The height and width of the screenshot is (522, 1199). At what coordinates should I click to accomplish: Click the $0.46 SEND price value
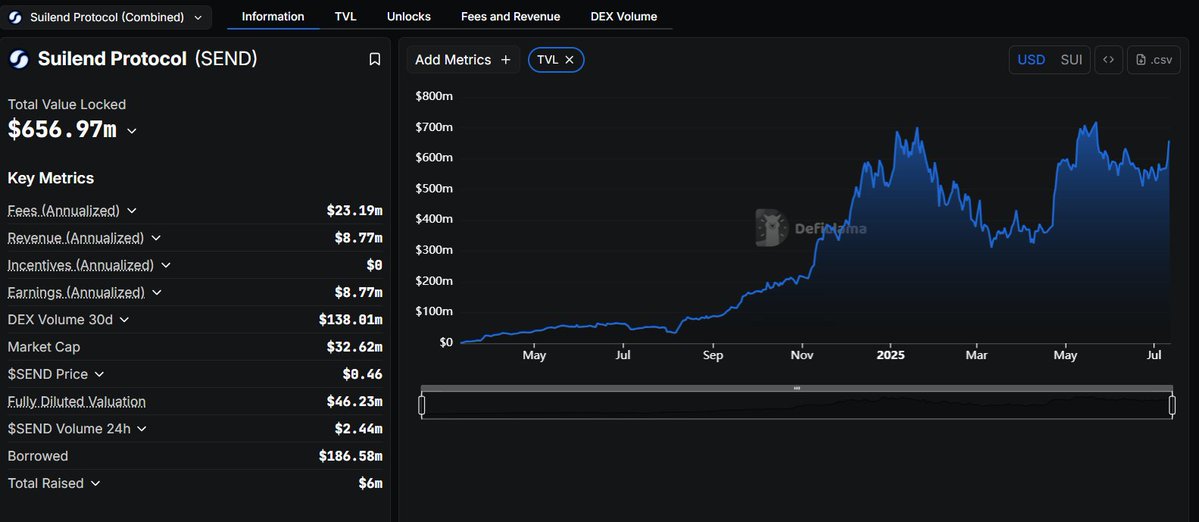(362, 374)
